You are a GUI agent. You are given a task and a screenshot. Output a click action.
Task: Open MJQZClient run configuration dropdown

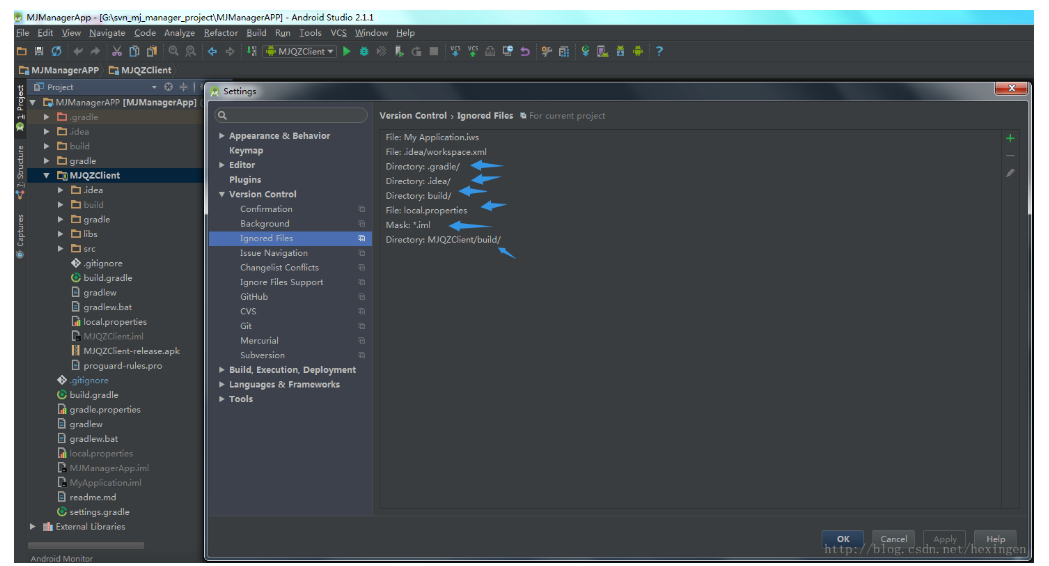click(x=300, y=51)
